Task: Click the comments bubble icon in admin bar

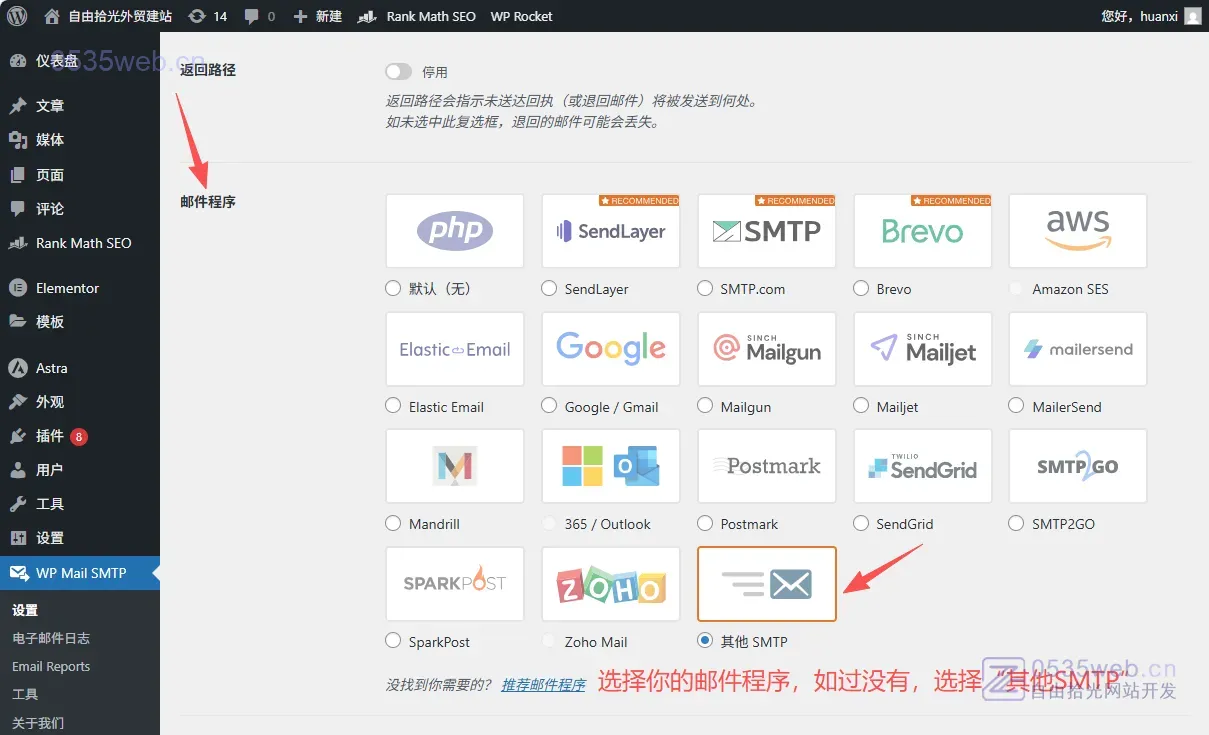Action: (252, 16)
